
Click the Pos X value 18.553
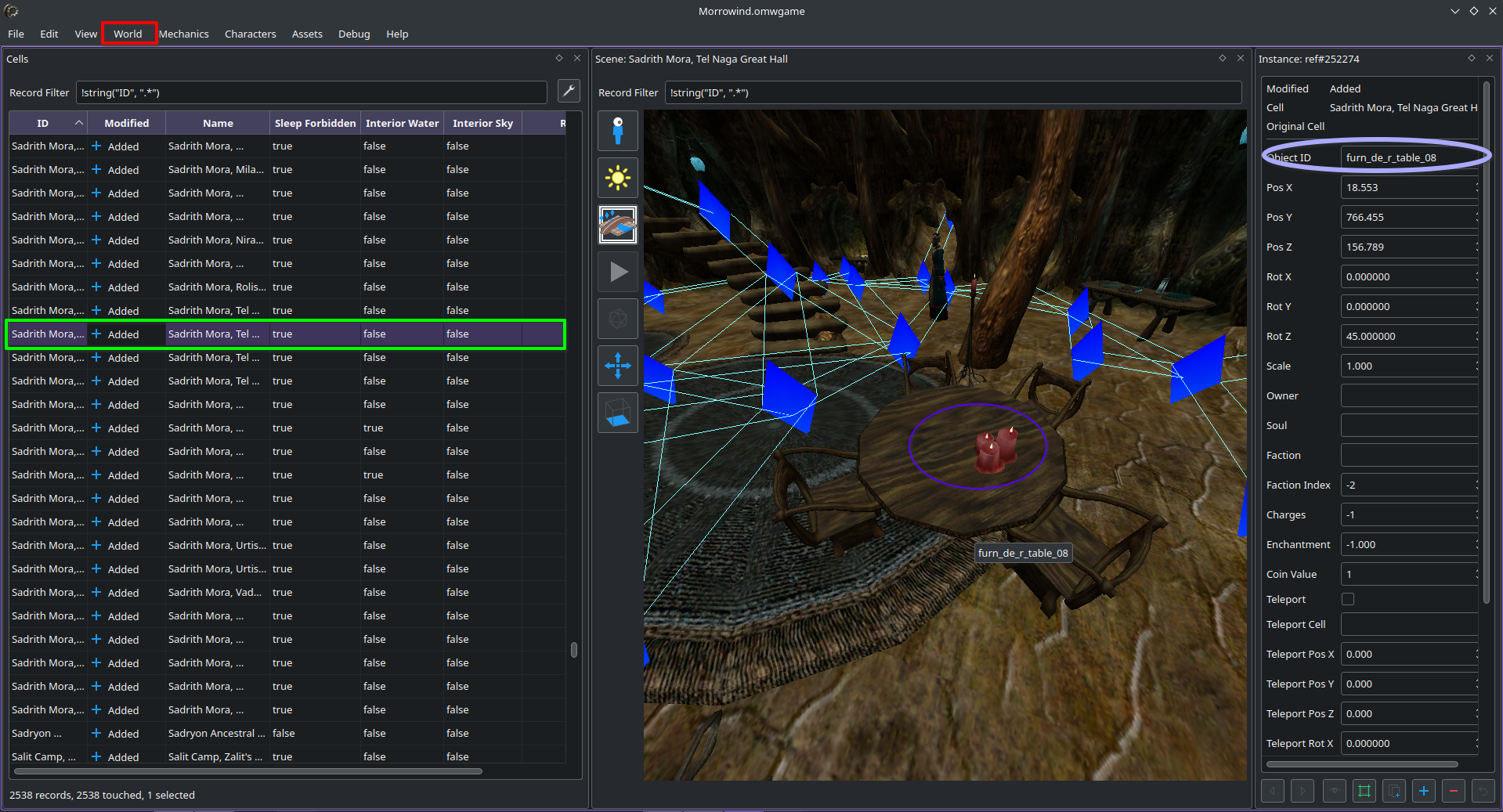tap(1409, 187)
